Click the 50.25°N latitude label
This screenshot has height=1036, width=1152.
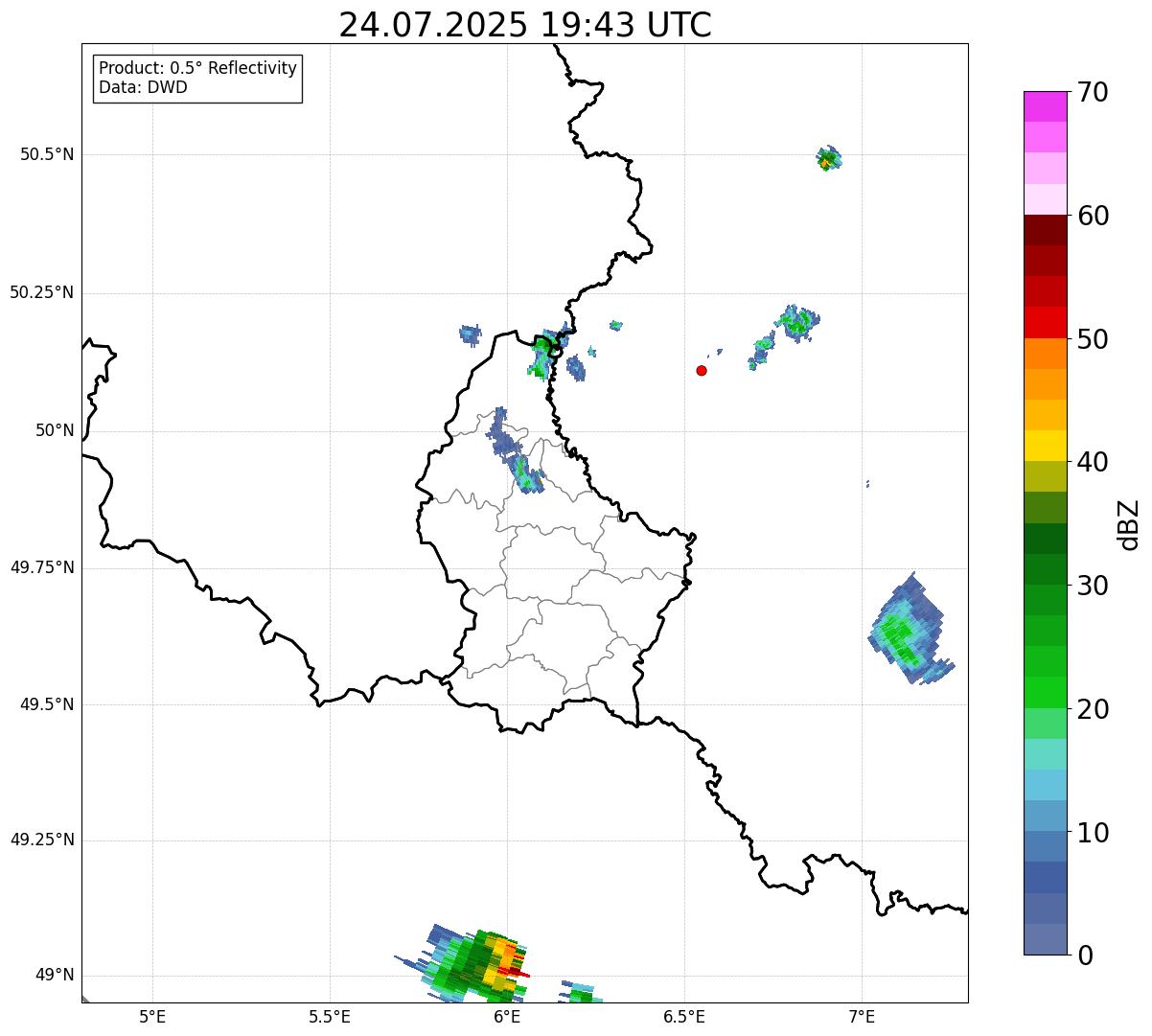(42, 292)
